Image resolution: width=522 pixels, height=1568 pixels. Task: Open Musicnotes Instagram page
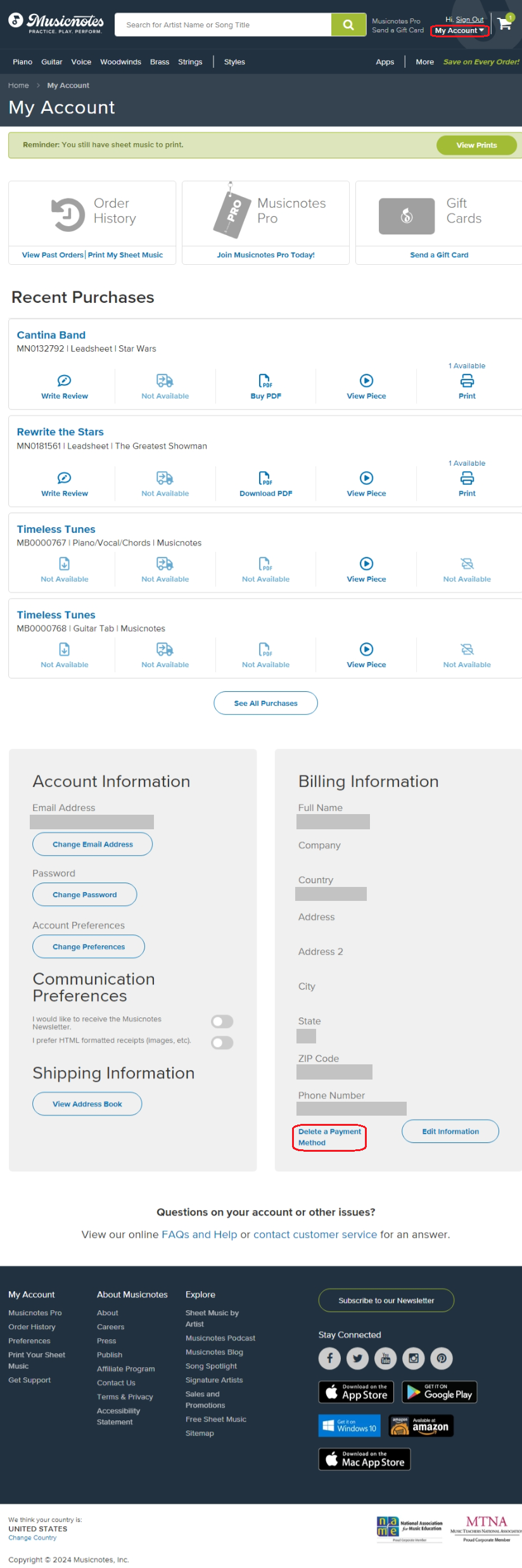[413, 1358]
